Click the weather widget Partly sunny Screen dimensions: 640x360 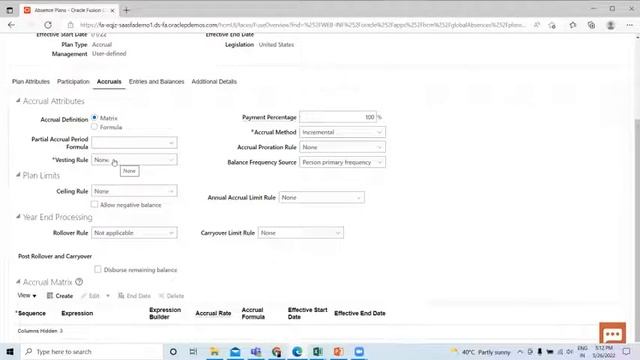[x=481, y=352]
